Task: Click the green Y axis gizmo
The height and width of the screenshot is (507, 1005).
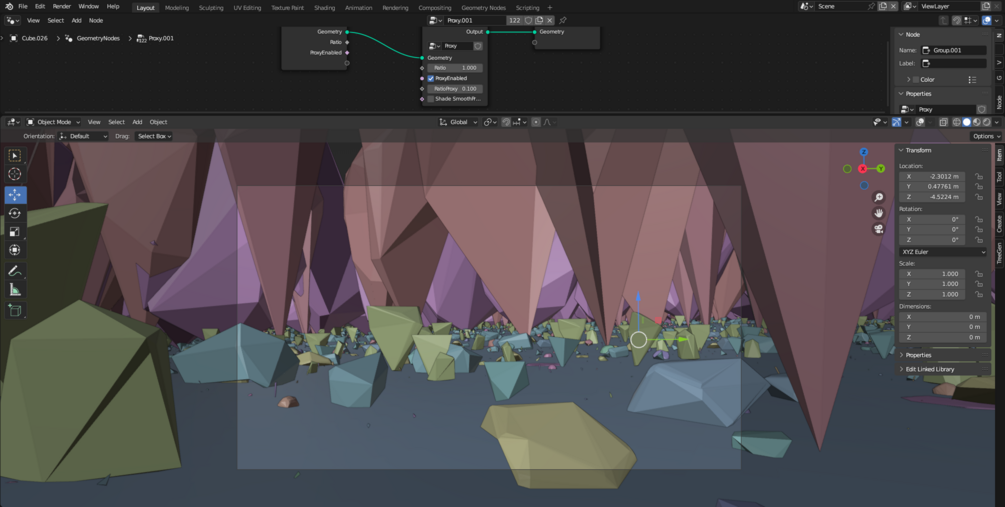Action: 880,169
